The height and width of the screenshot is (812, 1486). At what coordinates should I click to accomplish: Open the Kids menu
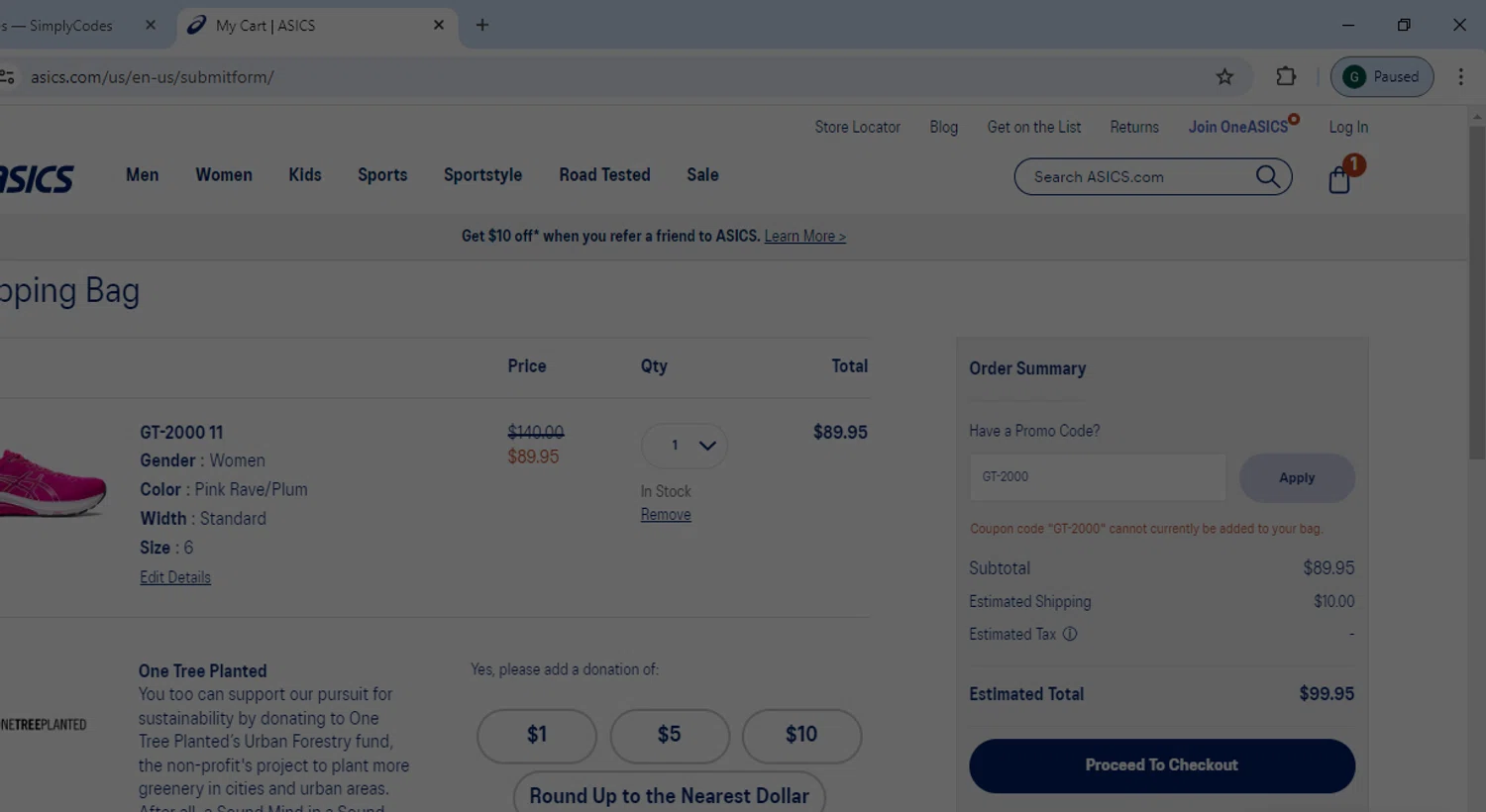coord(305,174)
